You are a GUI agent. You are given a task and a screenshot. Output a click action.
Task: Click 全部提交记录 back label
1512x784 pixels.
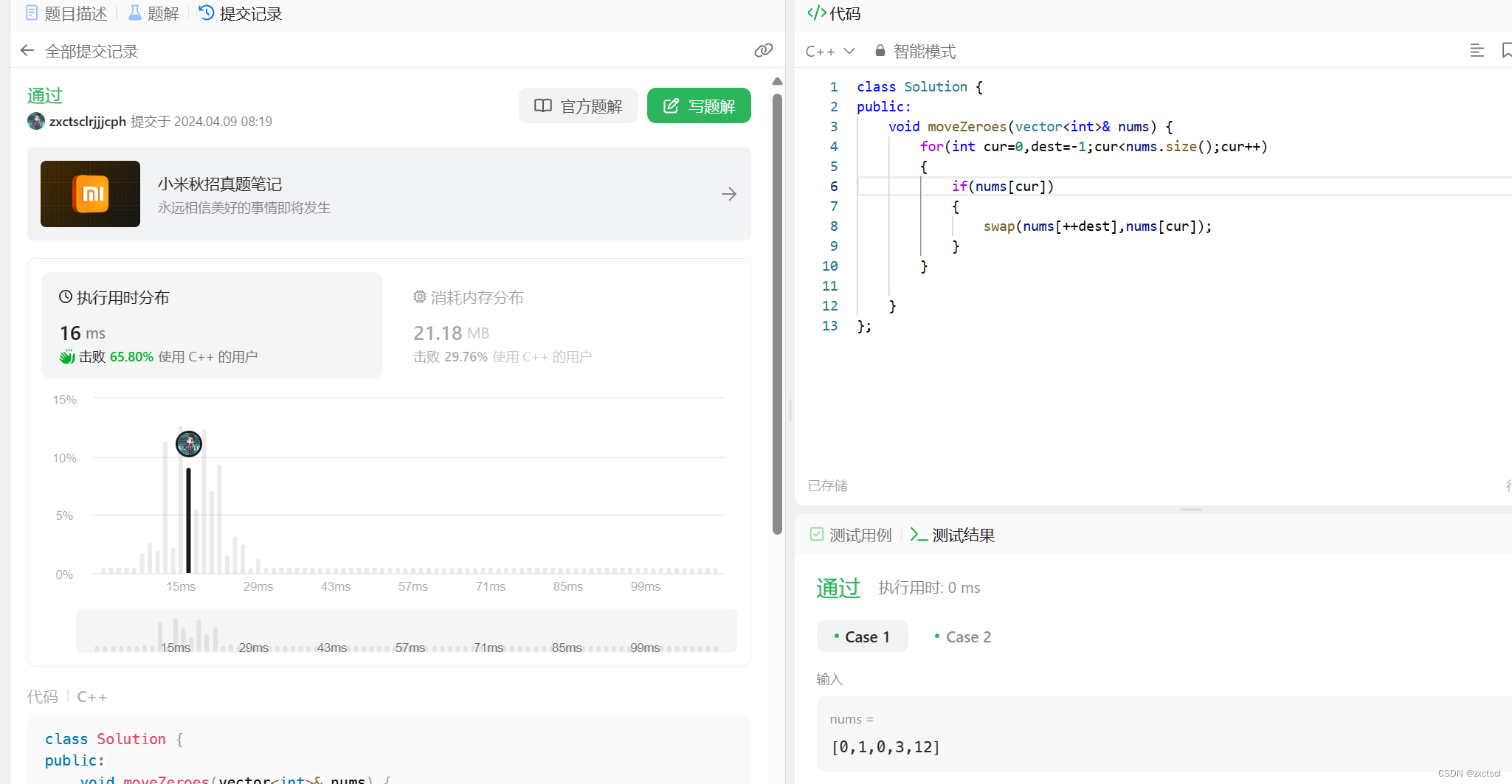pos(92,51)
